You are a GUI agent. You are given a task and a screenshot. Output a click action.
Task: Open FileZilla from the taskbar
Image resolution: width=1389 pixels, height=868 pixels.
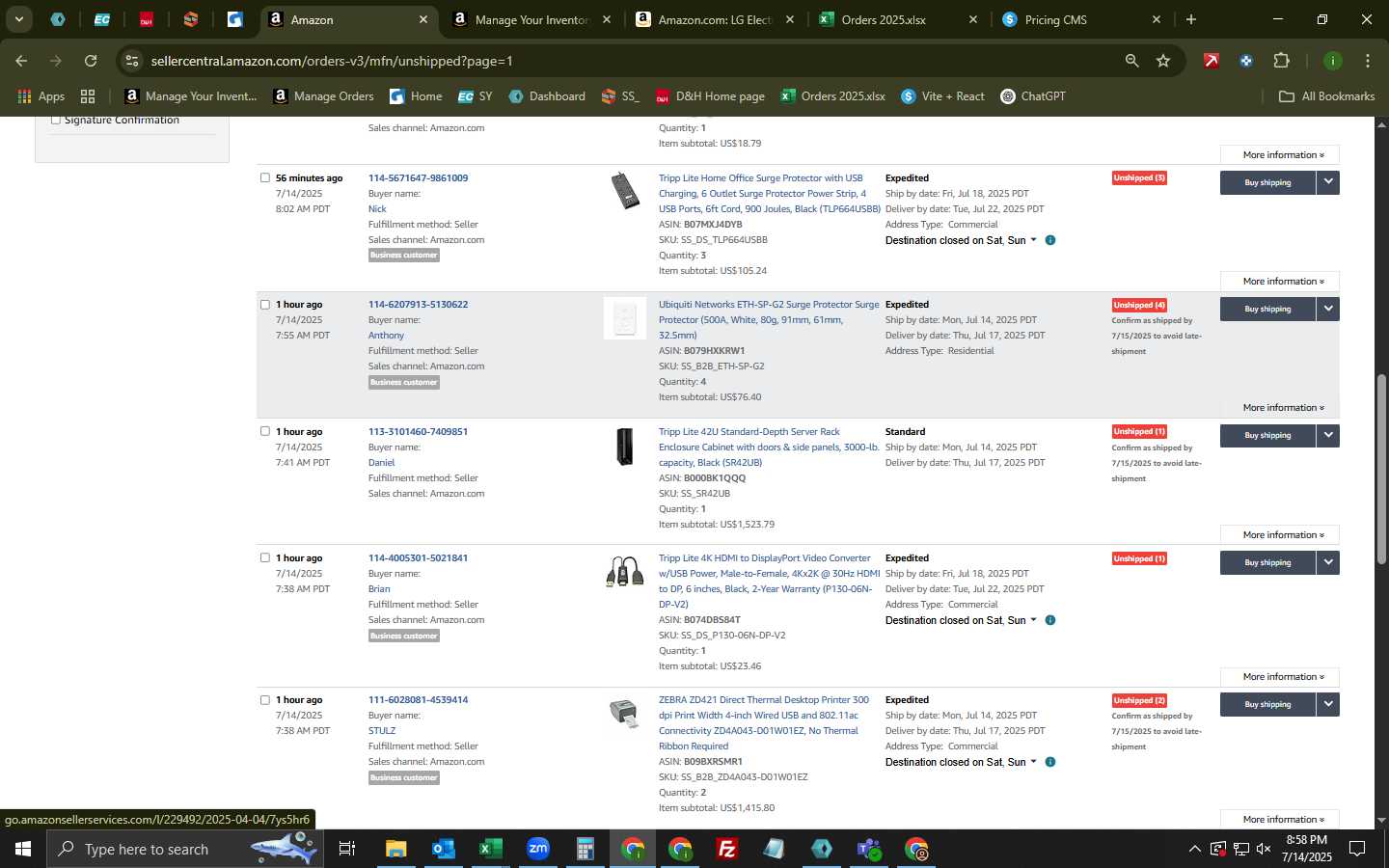[x=727, y=849]
